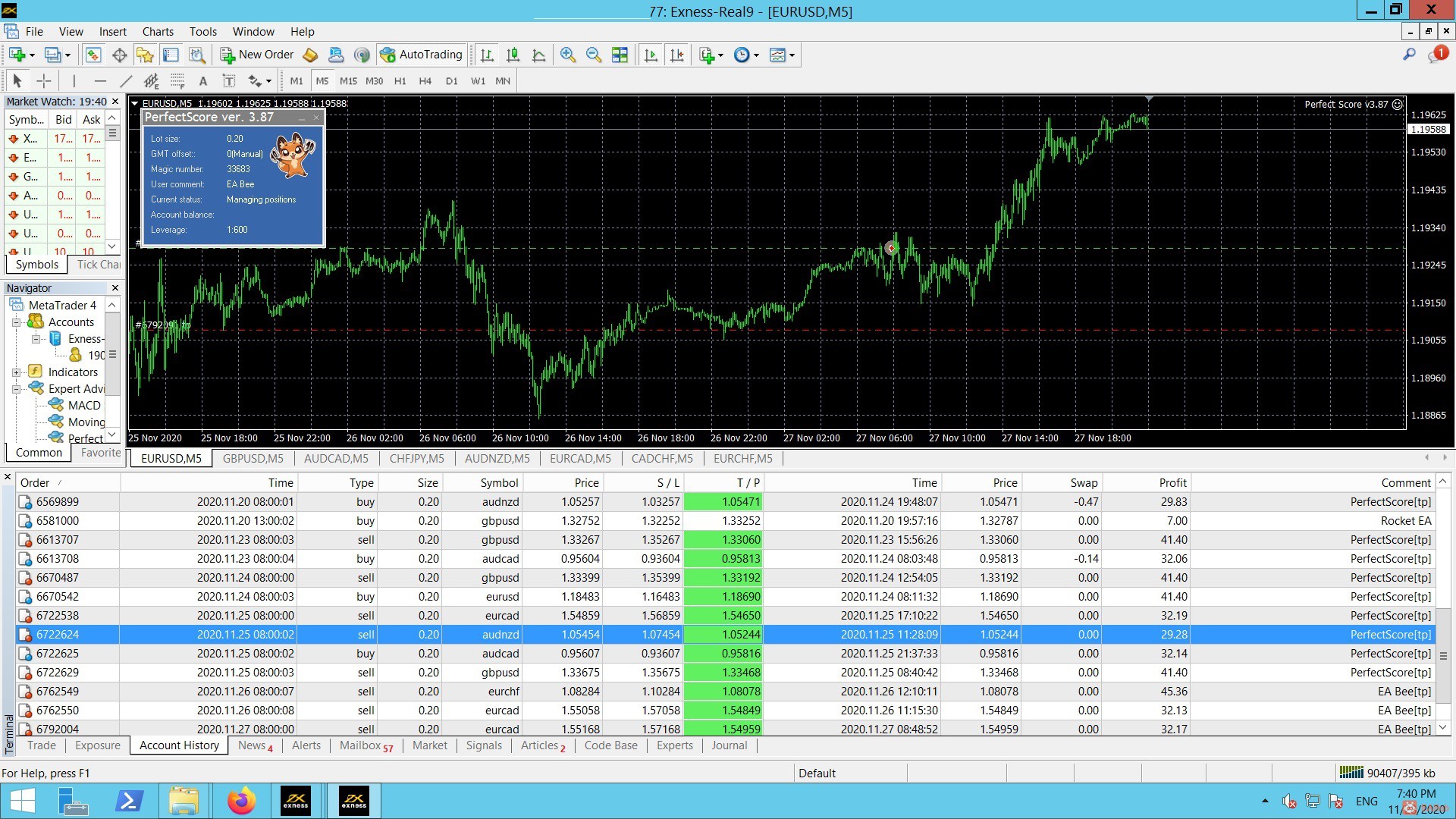The height and width of the screenshot is (819, 1456).
Task: Zoom out of the chart
Action: pyautogui.click(x=593, y=55)
